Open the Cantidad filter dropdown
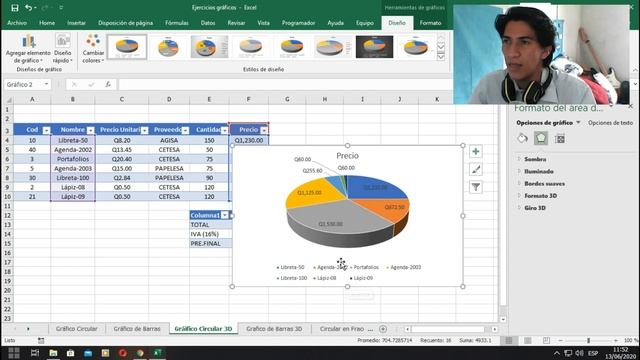The height and width of the screenshot is (360, 640). (224, 130)
